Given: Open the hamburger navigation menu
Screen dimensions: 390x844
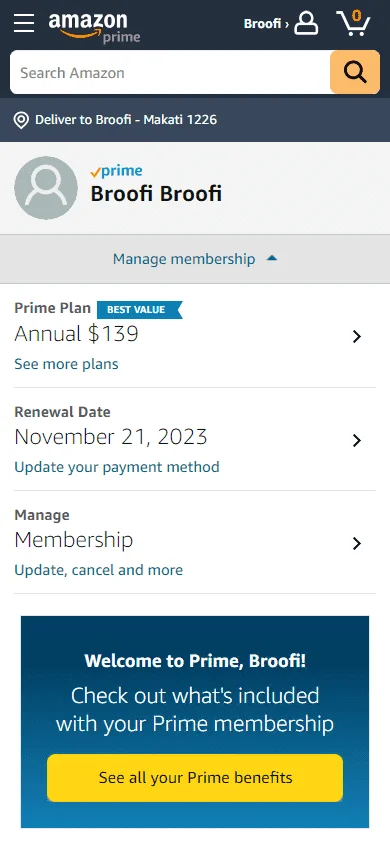Looking at the screenshot, I should tap(24, 23).
